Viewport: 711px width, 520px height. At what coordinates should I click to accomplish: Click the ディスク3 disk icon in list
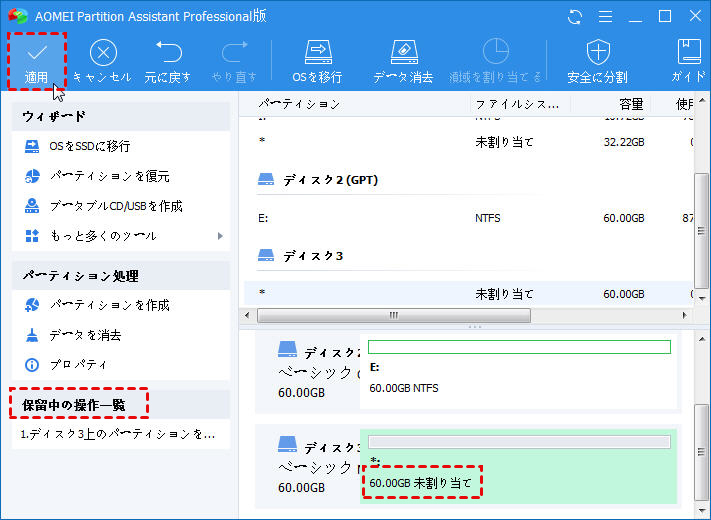[x=266, y=256]
